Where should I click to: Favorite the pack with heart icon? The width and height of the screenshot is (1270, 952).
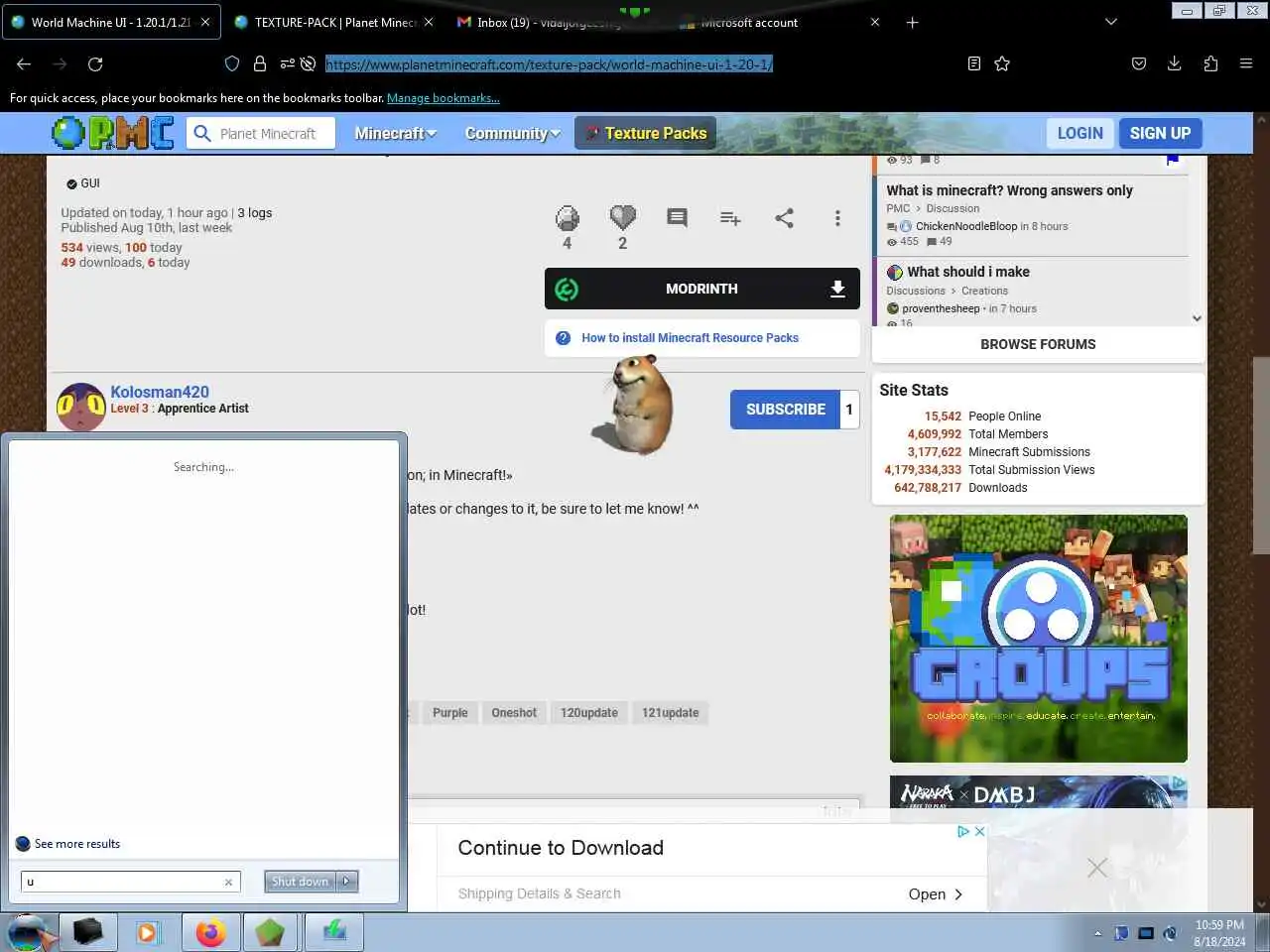click(x=623, y=218)
